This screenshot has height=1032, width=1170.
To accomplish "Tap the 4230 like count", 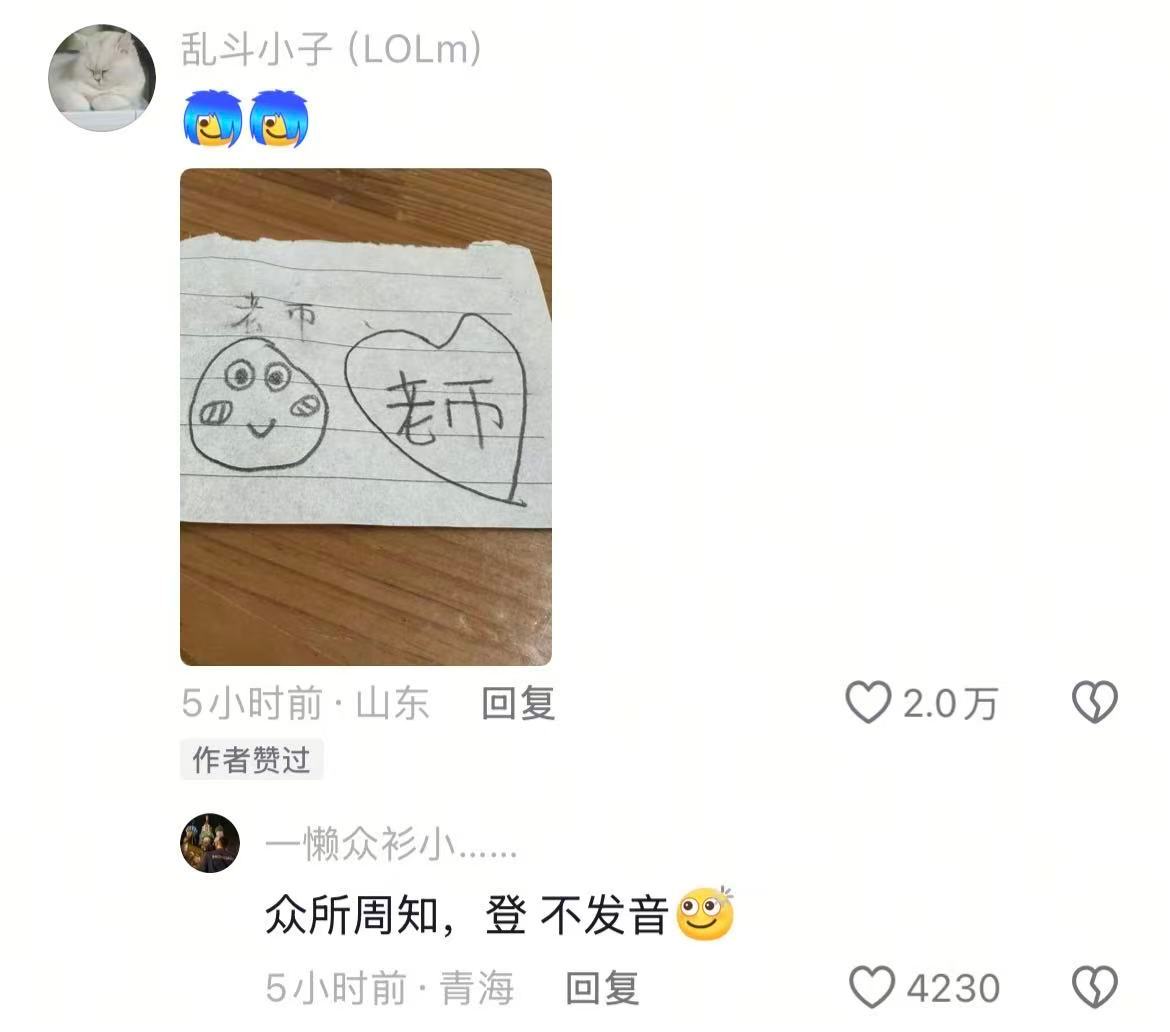I will point(953,988).
